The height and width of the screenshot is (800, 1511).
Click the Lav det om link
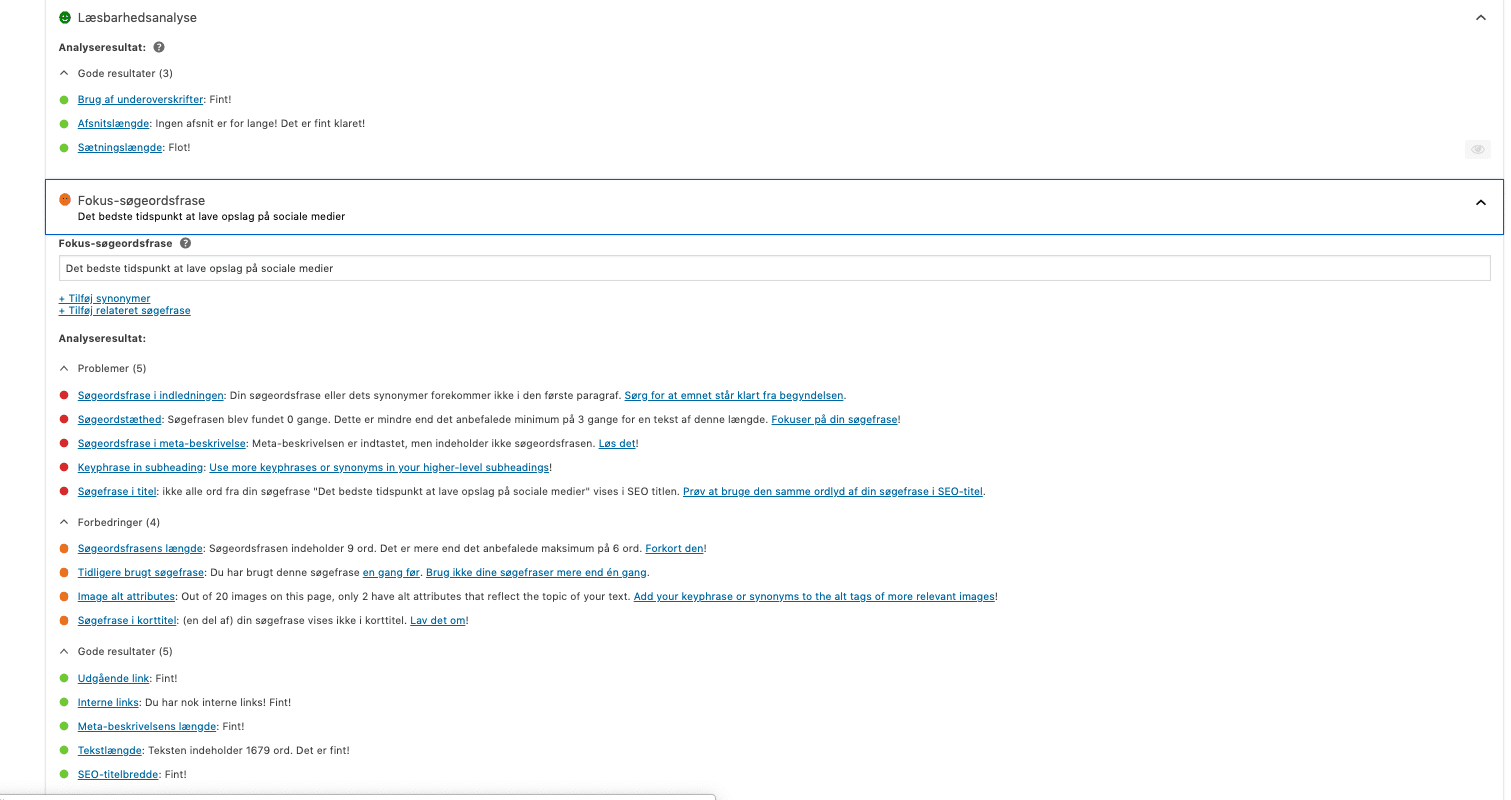437,620
